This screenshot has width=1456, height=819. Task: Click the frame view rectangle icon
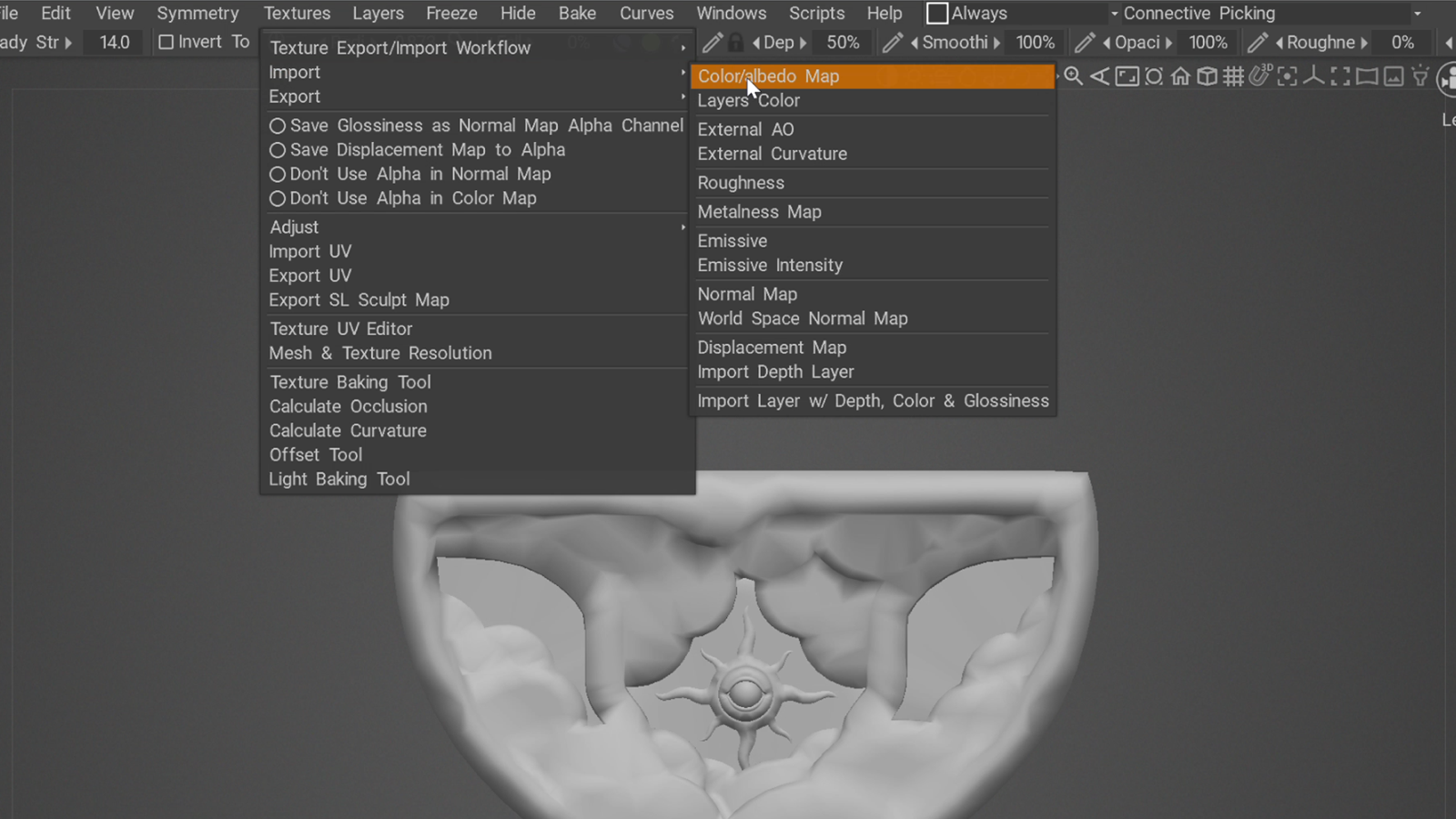1127,76
